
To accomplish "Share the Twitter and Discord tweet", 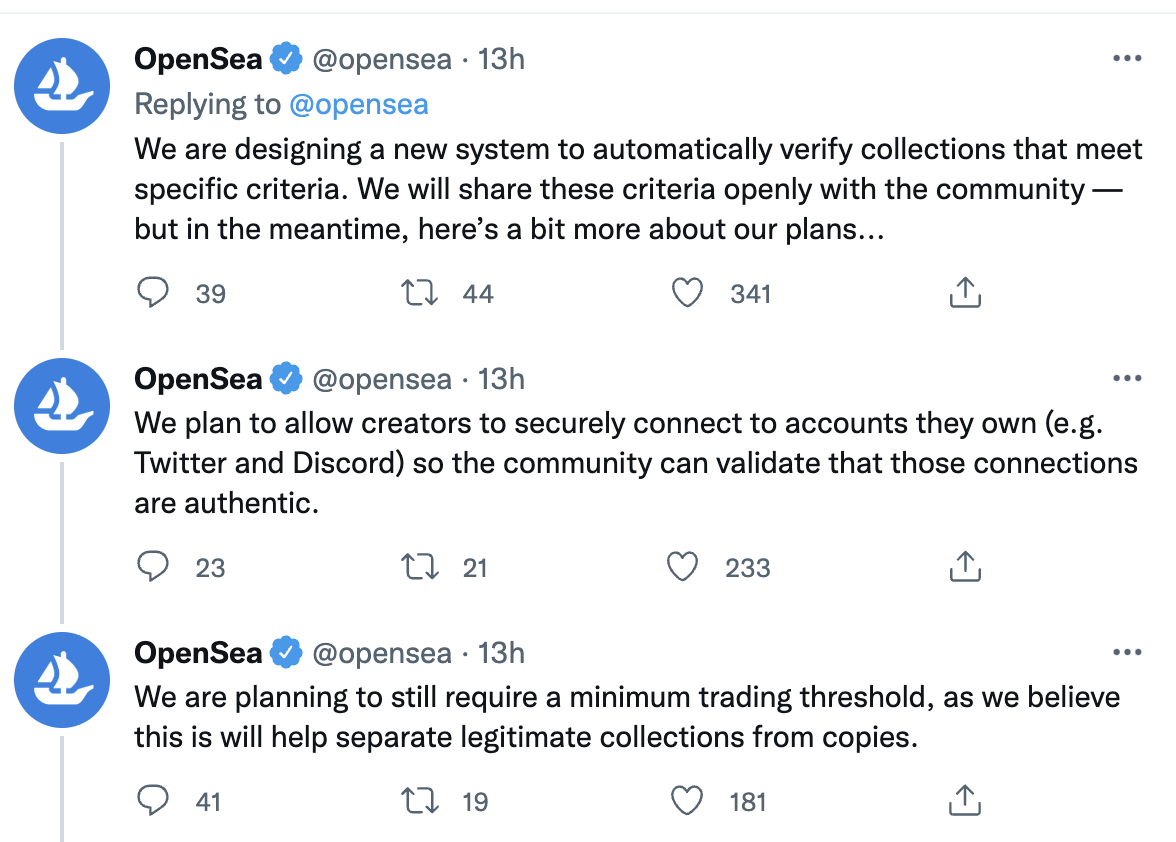I will (x=965, y=566).
